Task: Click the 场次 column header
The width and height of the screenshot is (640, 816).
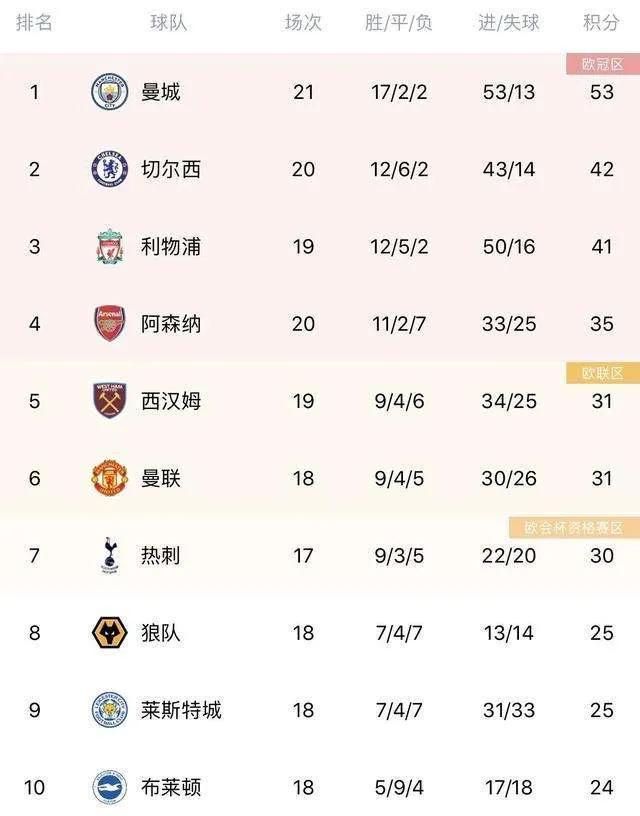Action: click(x=303, y=23)
